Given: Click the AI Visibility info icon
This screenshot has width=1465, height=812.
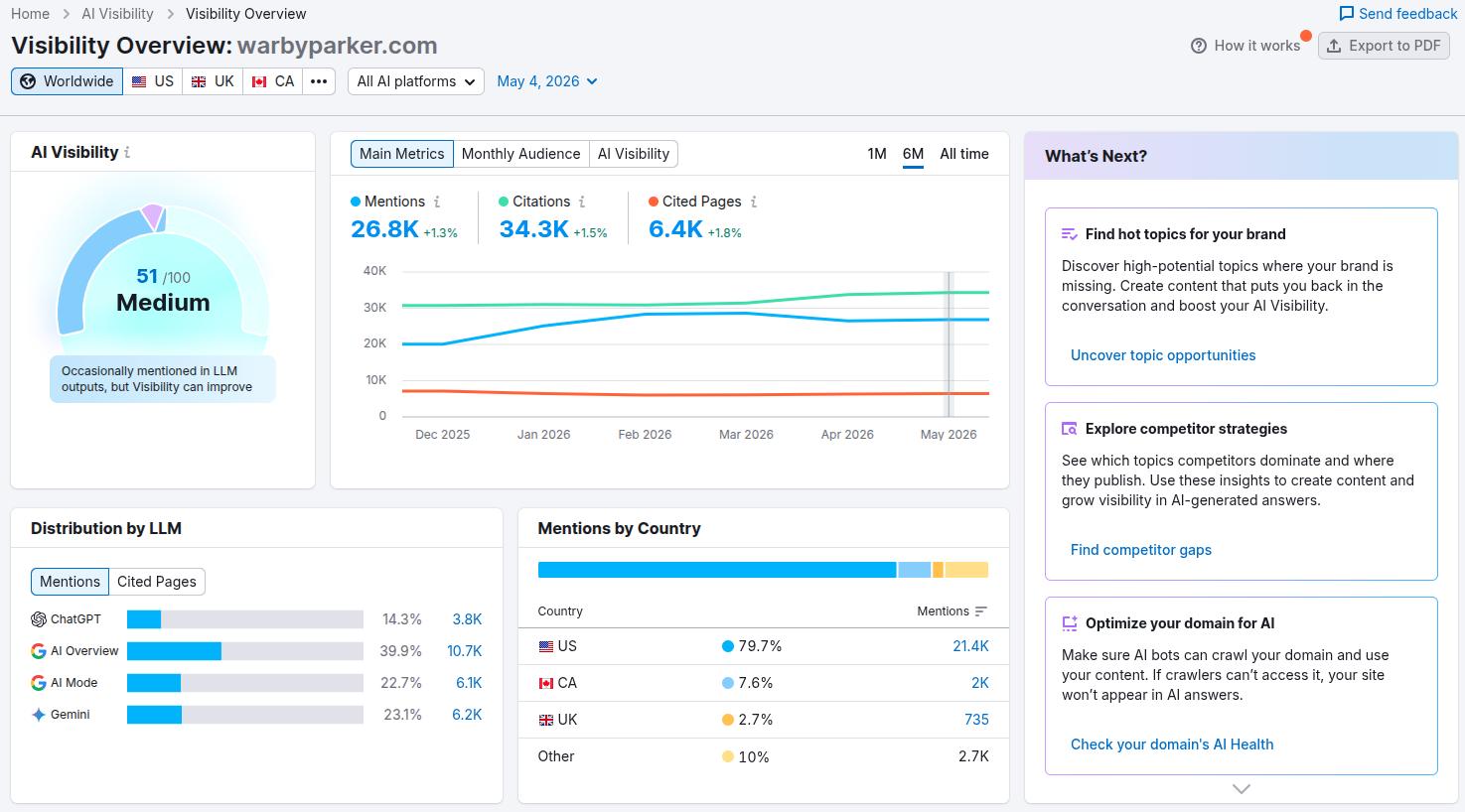Looking at the screenshot, I should (x=127, y=153).
